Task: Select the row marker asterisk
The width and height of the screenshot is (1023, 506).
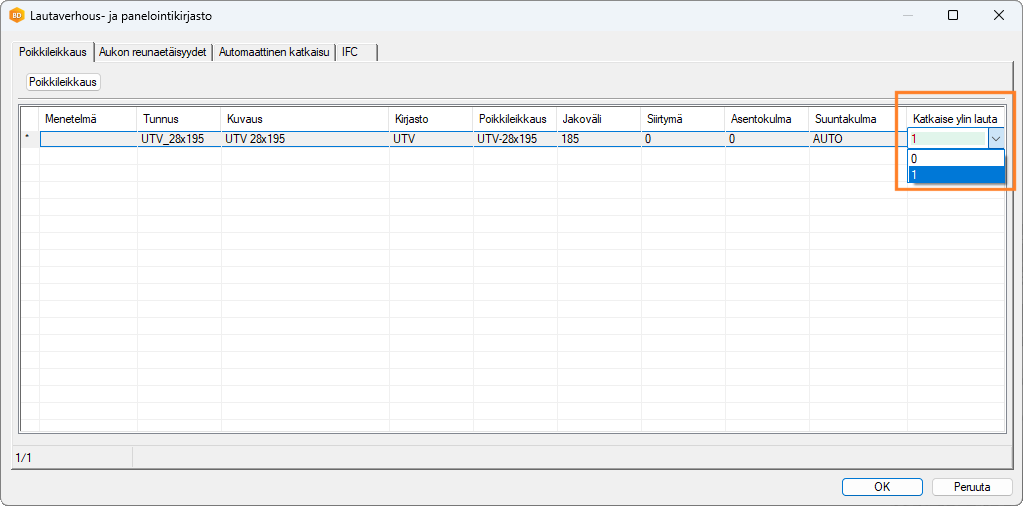Action: pyautogui.click(x=29, y=139)
